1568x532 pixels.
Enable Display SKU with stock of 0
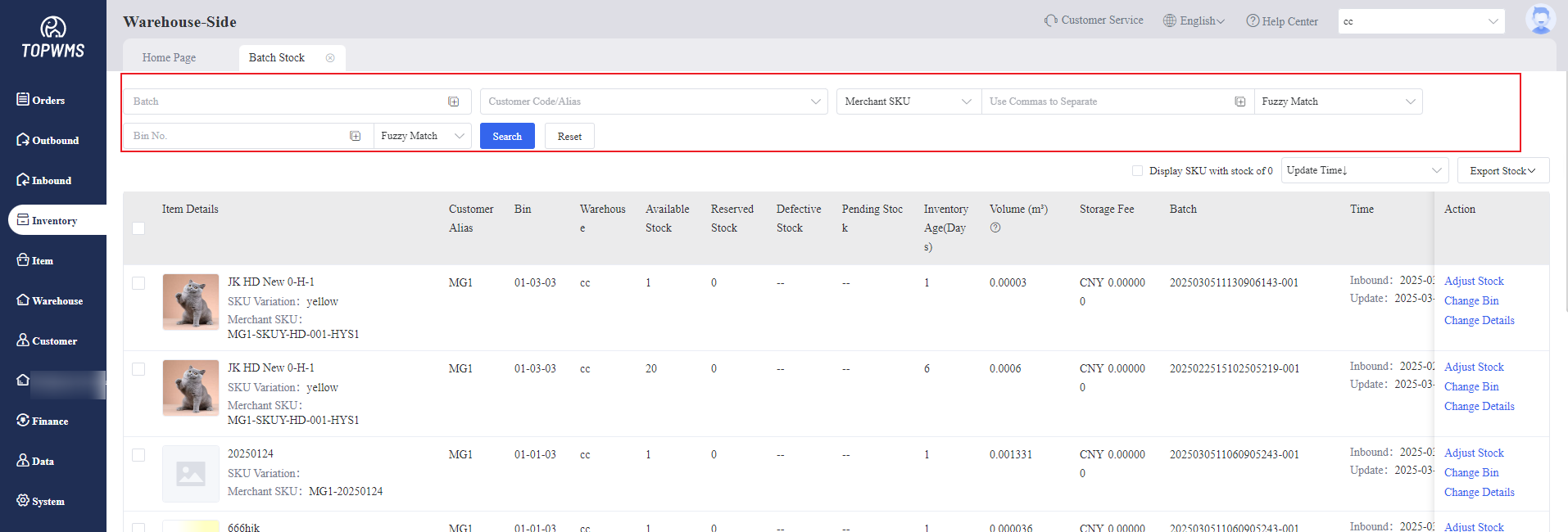tap(1137, 170)
